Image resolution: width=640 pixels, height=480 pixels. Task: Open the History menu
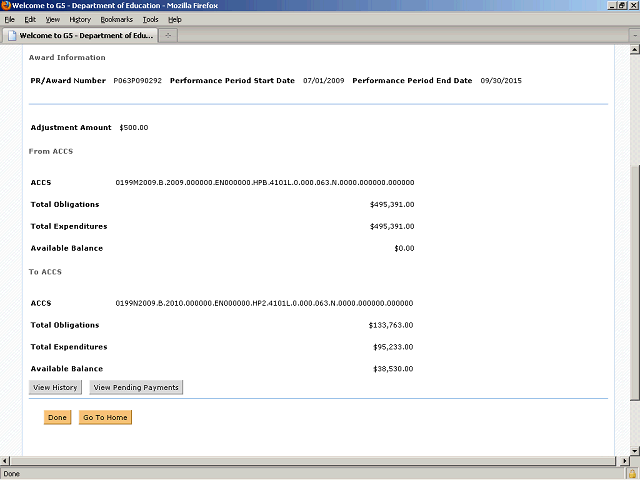[x=80, y=20]
